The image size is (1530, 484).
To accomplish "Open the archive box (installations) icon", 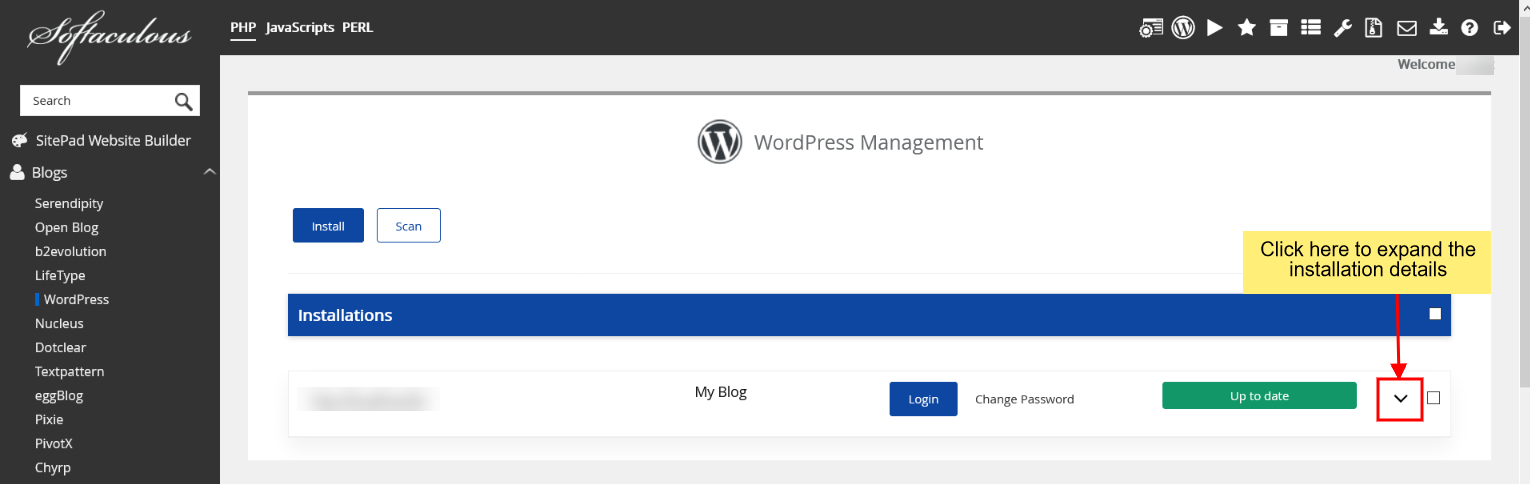I will point(1279,28).
